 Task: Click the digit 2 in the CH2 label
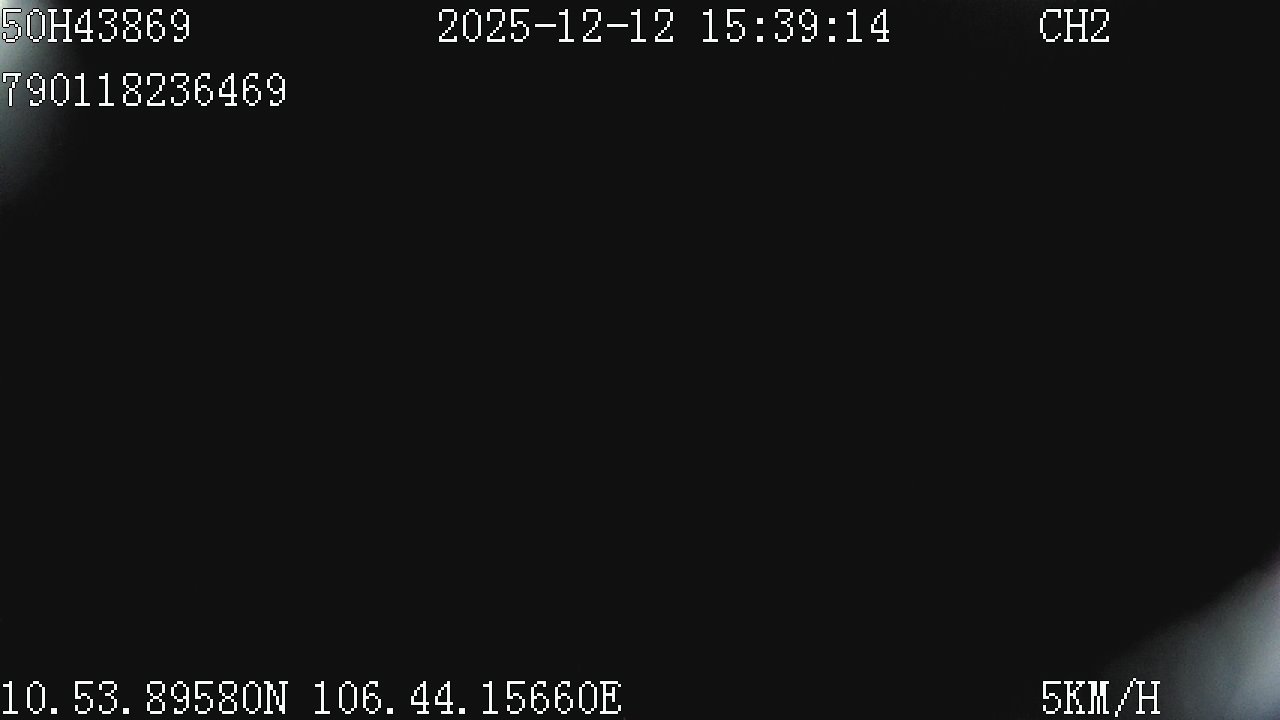(1099, 27)
